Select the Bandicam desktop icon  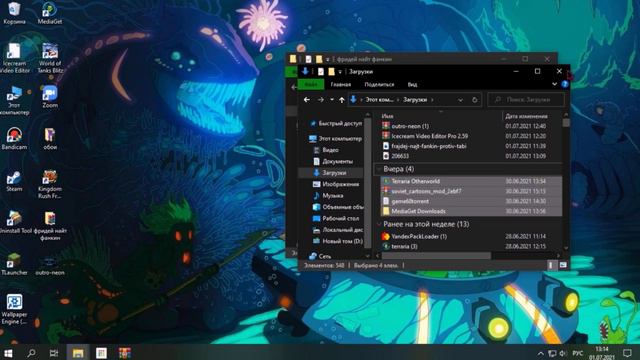[14, 139]
